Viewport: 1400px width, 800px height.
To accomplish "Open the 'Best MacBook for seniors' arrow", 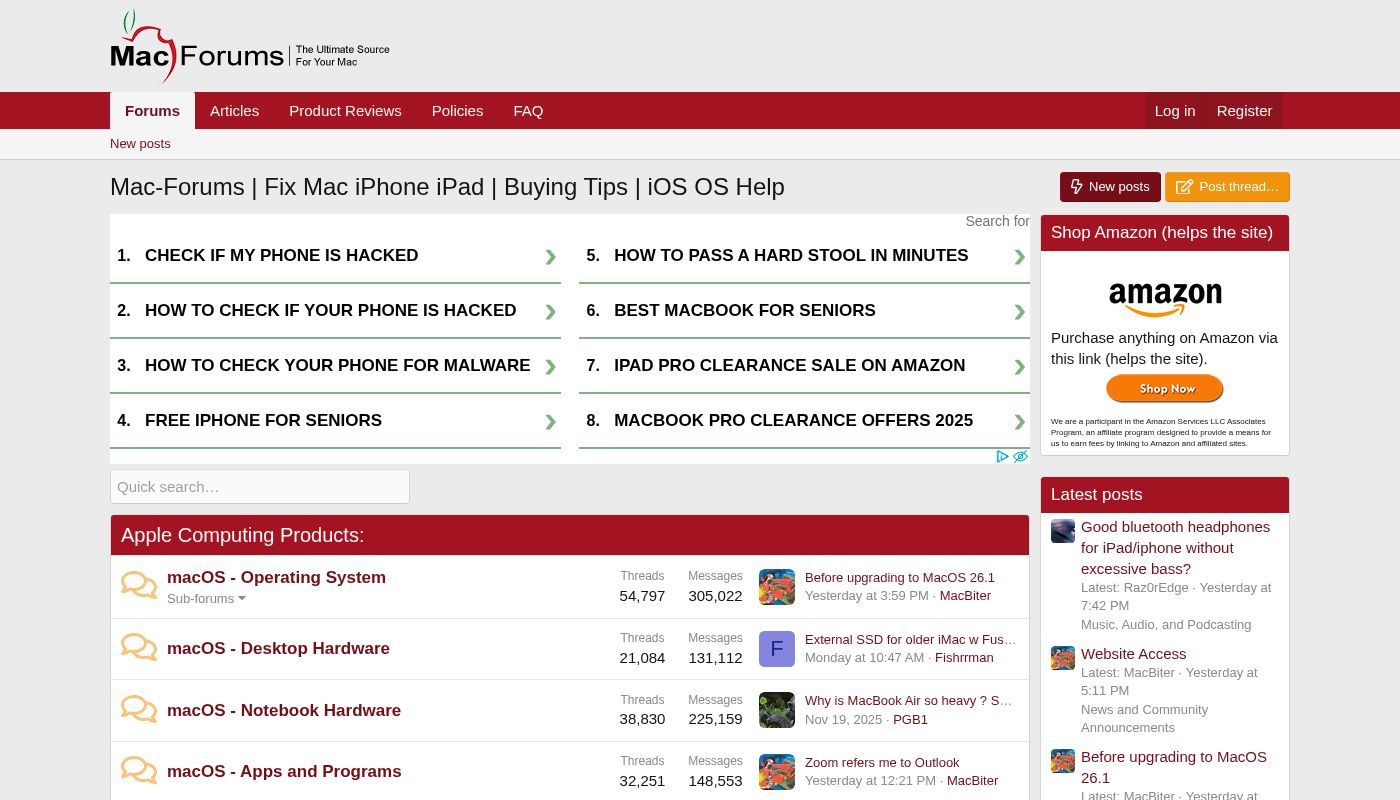I will (1019, 312).
